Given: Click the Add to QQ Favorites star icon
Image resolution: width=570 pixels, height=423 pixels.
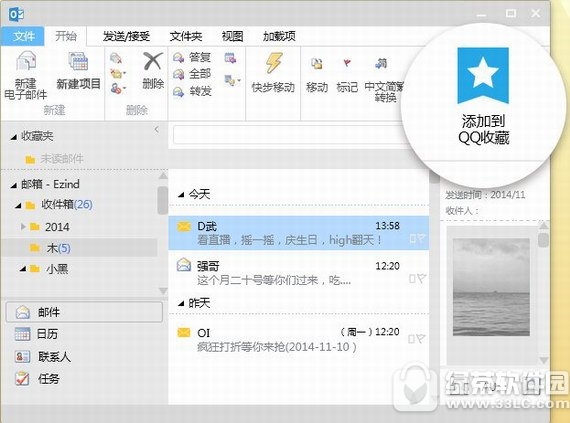Looking at the screenshot, I should [x=483, y=76].
